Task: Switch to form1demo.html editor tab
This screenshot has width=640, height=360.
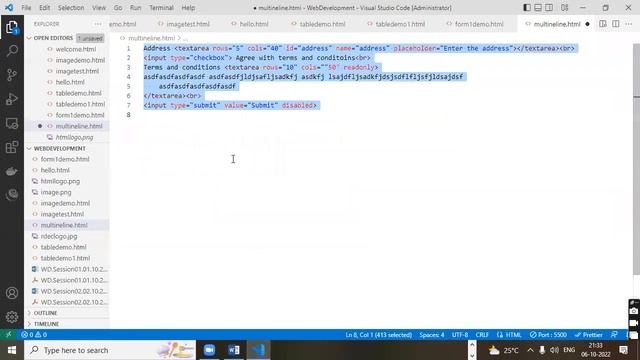Action: click(x=475, y=24)
